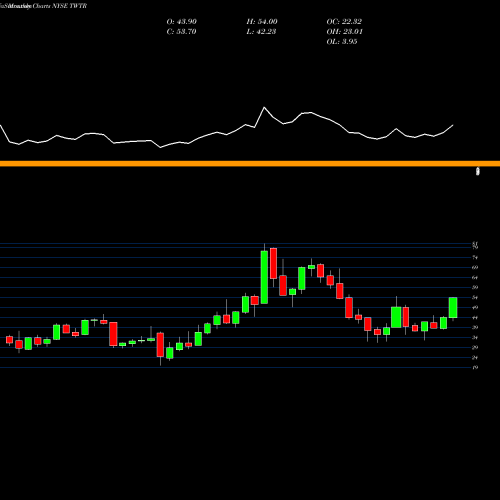Click the right end of the white indicator line

[453, 125]
